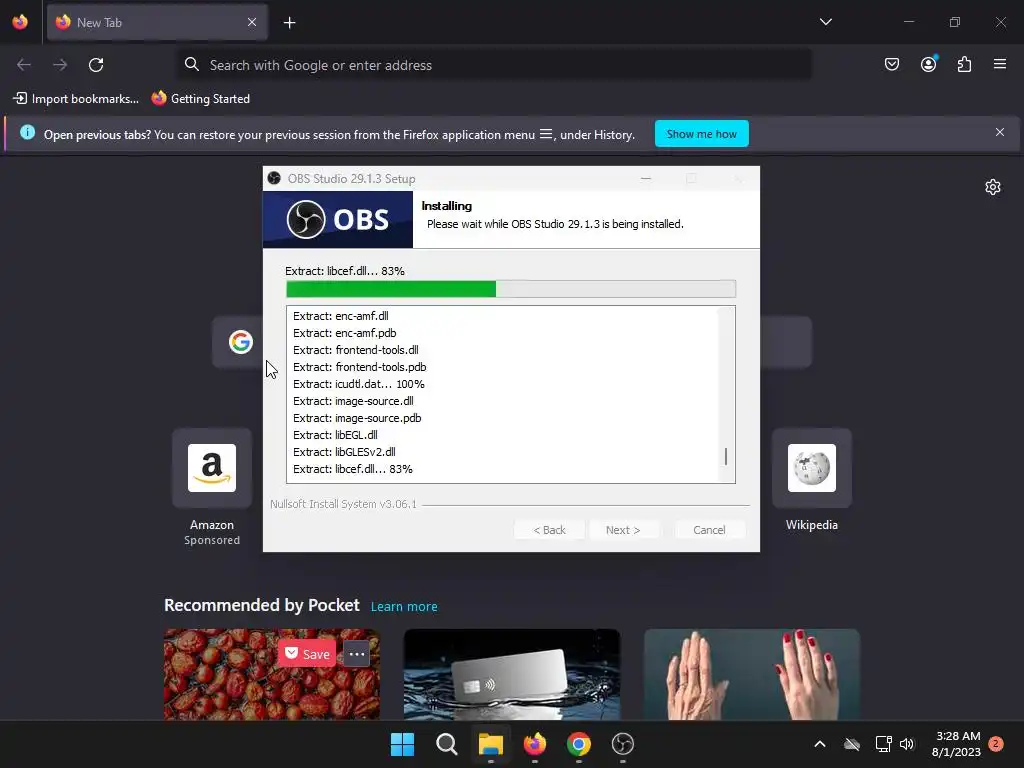Select the New Tab browser tab

pos(157,22)
